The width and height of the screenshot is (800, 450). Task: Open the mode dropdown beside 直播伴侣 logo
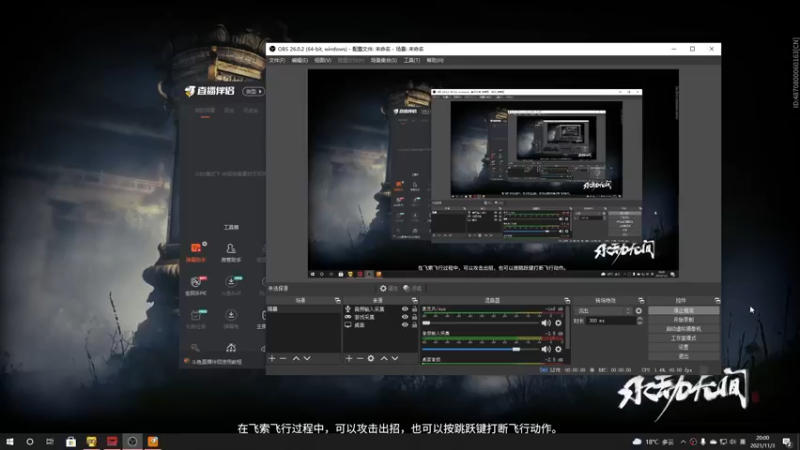pyautogui.click(x=254, y=91)
